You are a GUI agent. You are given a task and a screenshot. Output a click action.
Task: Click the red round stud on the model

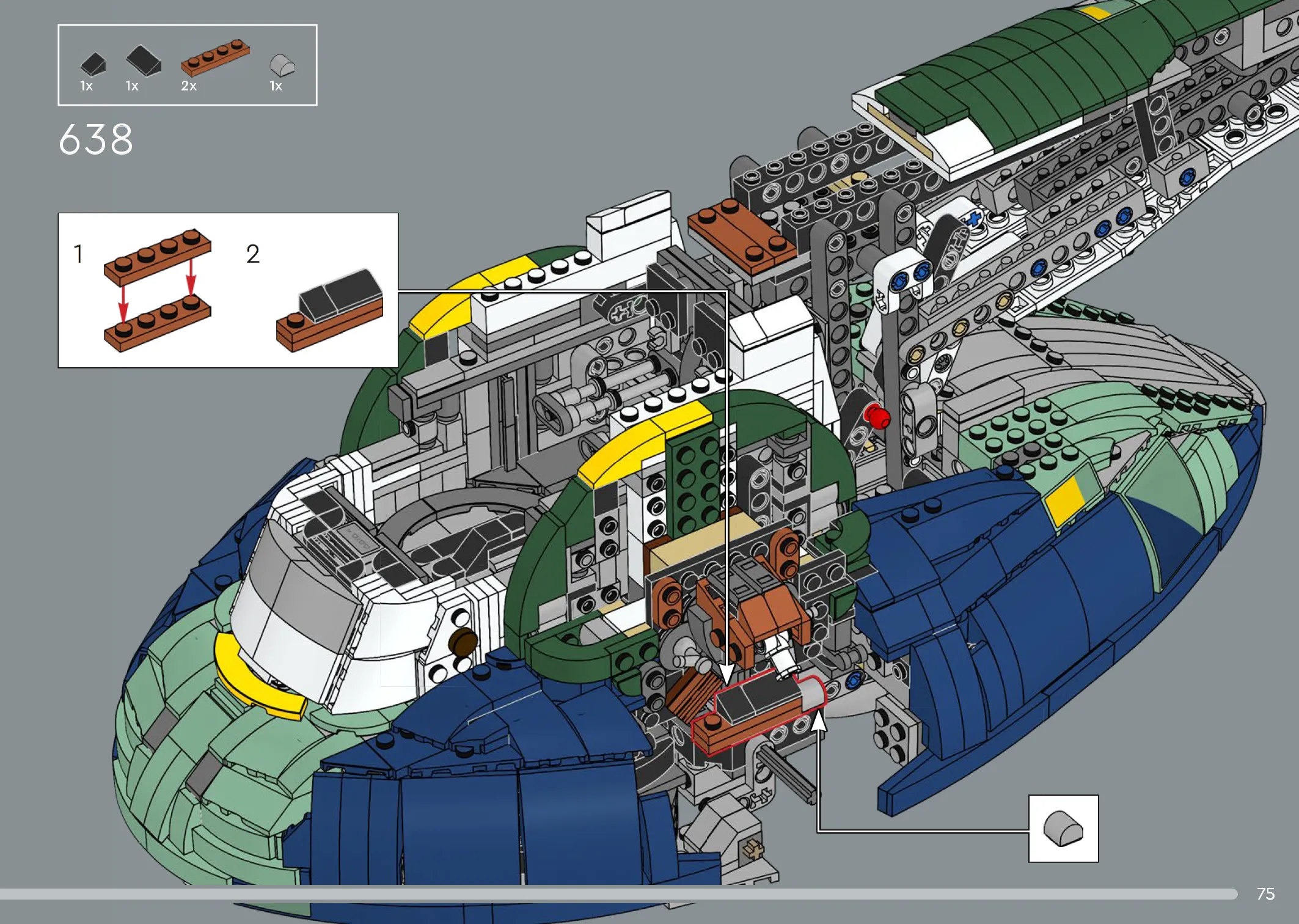point(877,417)
